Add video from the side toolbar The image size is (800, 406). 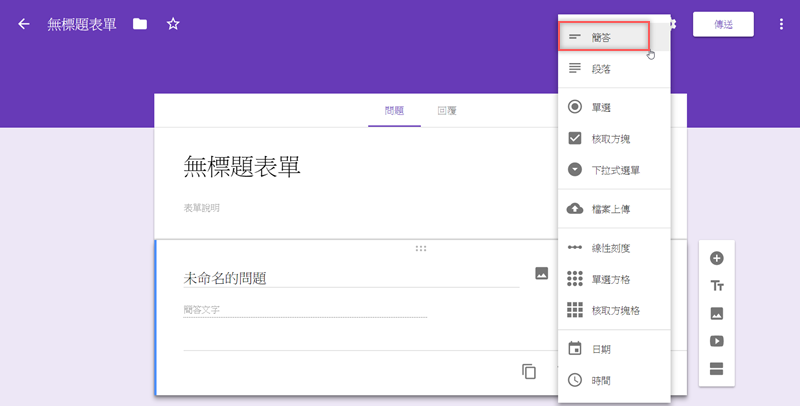(x=716, y=341)
